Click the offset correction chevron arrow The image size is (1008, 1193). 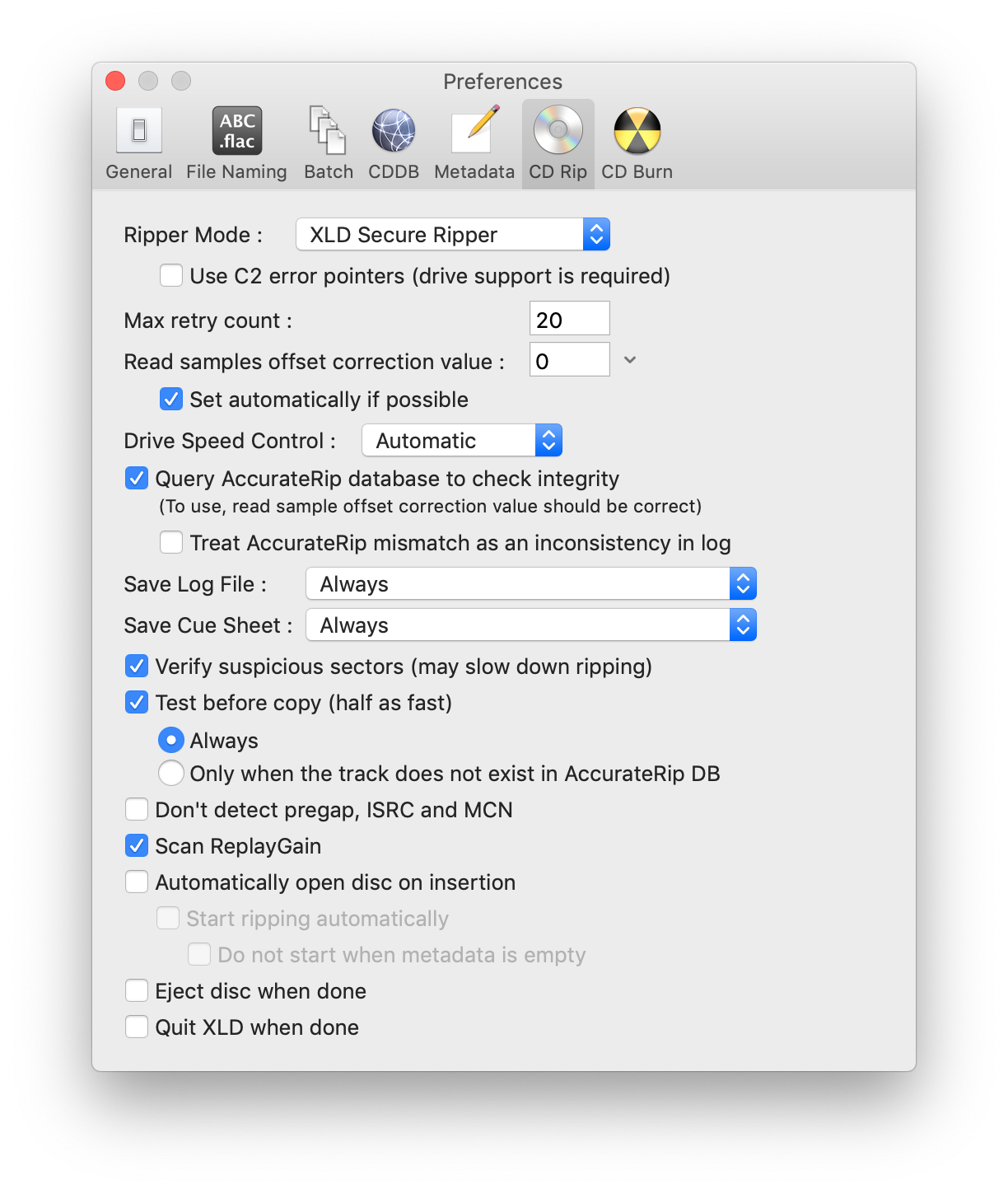[630, 360]
